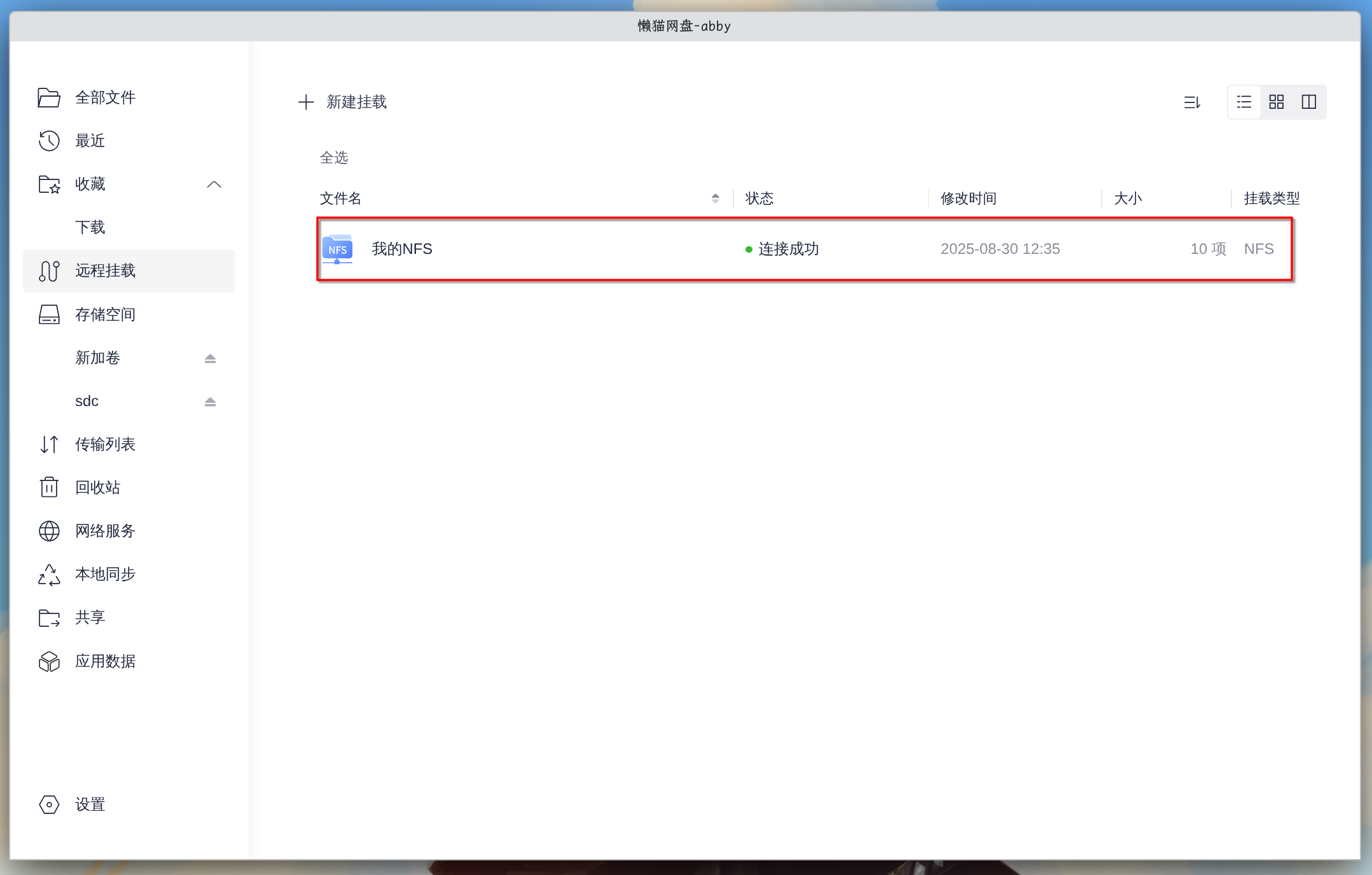Click the 网络服务 globe icon
This screenshot has width=1372, height=875.
pyautogui.click(x=49, y=531)
